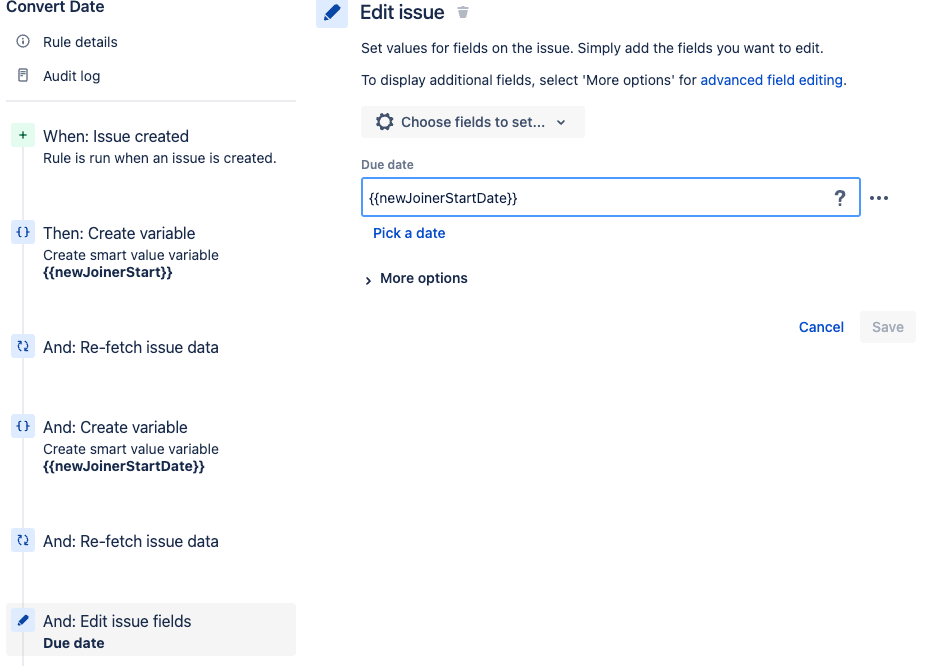Select the And: Edit issue fields step
Viewport: 931px width, 666px height.
click(117, 621)
